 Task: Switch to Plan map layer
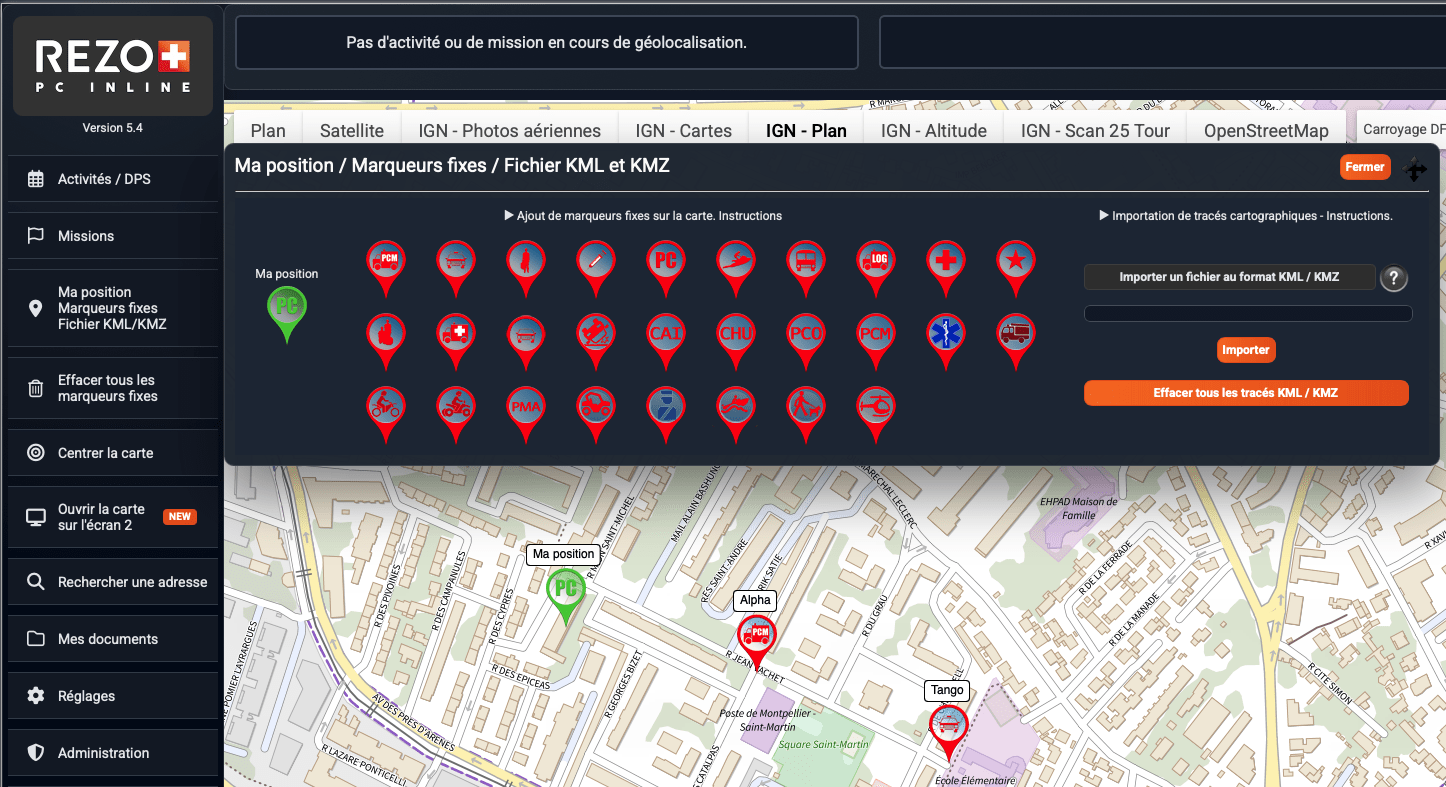(x=268, y=130)
